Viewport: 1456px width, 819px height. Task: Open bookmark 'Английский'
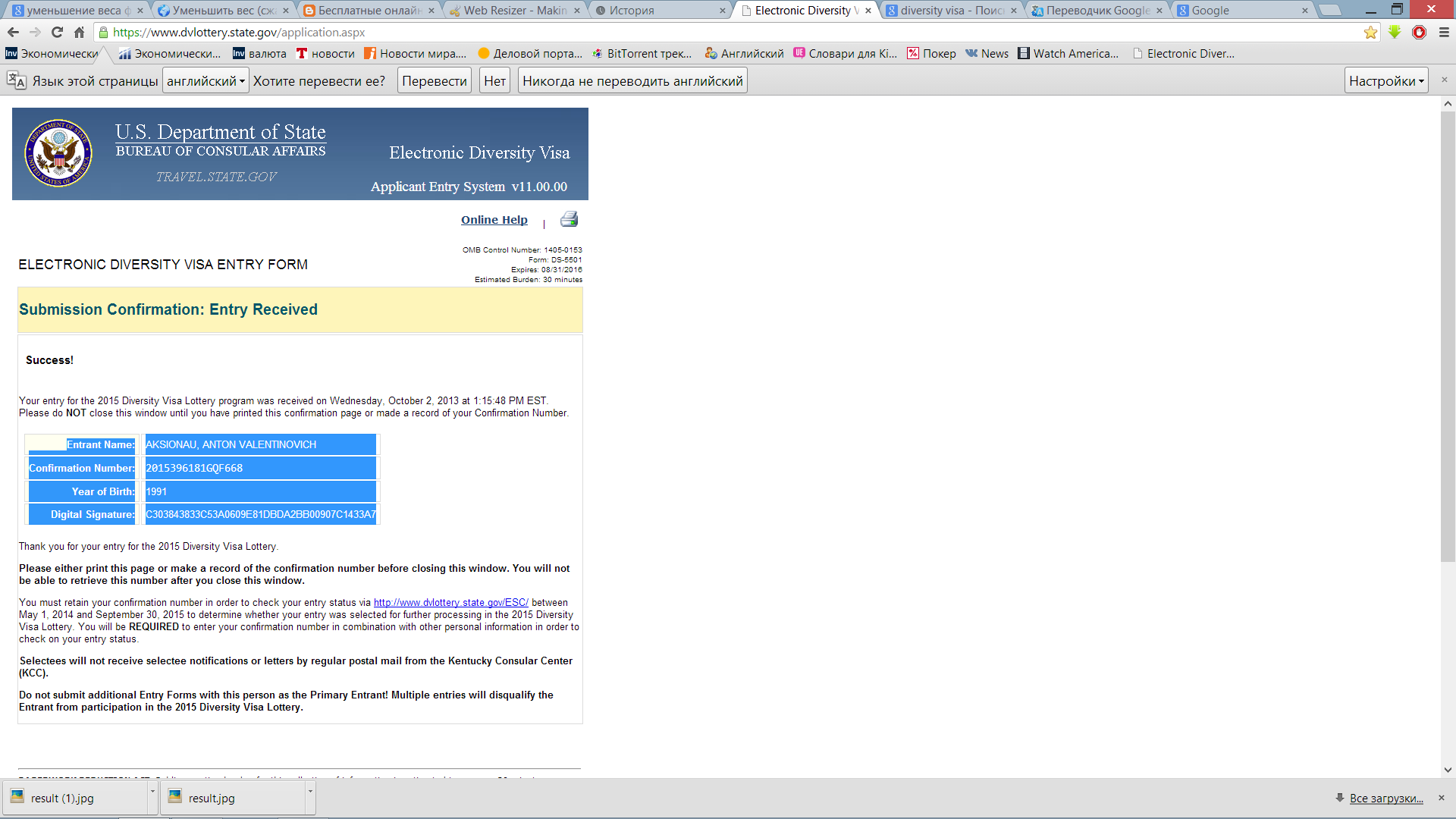pos(745,53)
